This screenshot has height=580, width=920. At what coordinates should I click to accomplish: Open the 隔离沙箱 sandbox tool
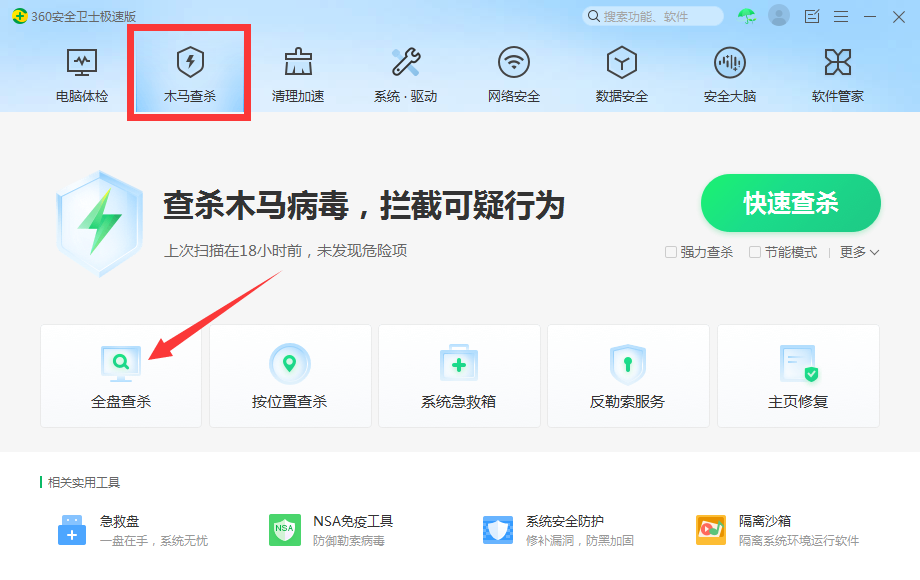[x=777, y=530]
